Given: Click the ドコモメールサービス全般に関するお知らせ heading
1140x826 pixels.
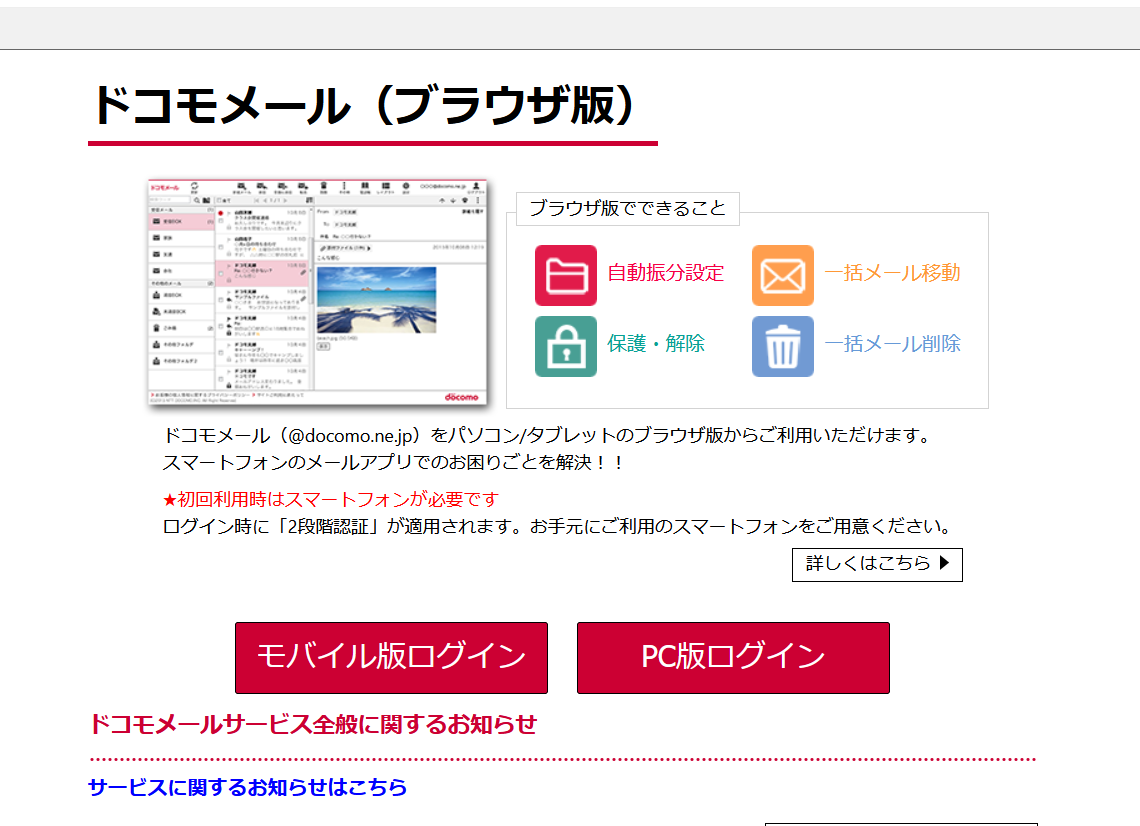Looking at the screenshot, I should tap(313, 724).
